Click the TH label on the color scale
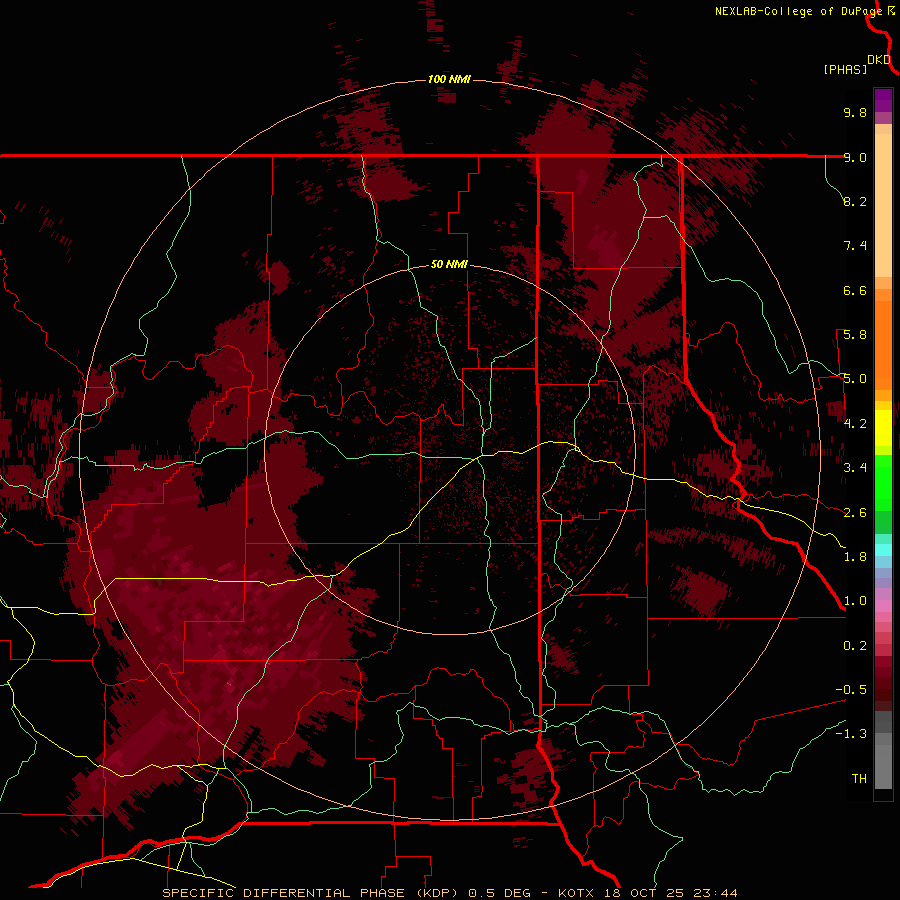This screenshot has height=900, width=900. click(859, 779)
